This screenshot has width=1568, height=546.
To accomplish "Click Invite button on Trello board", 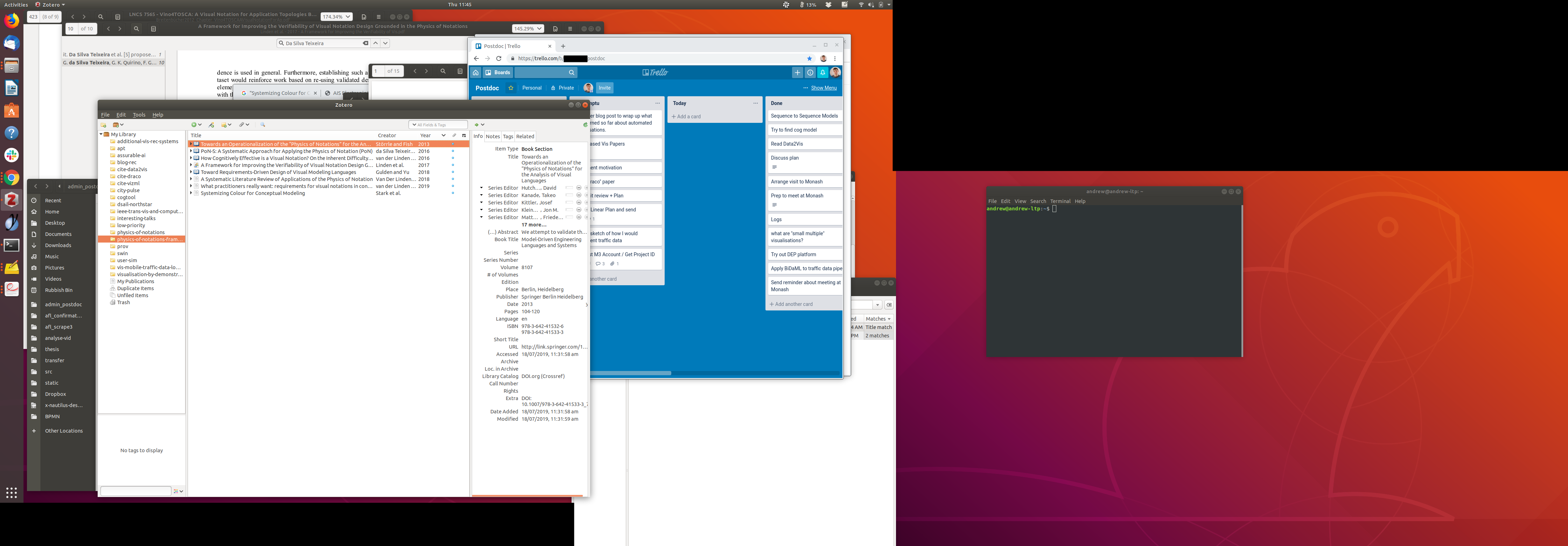I will [604, 87].
